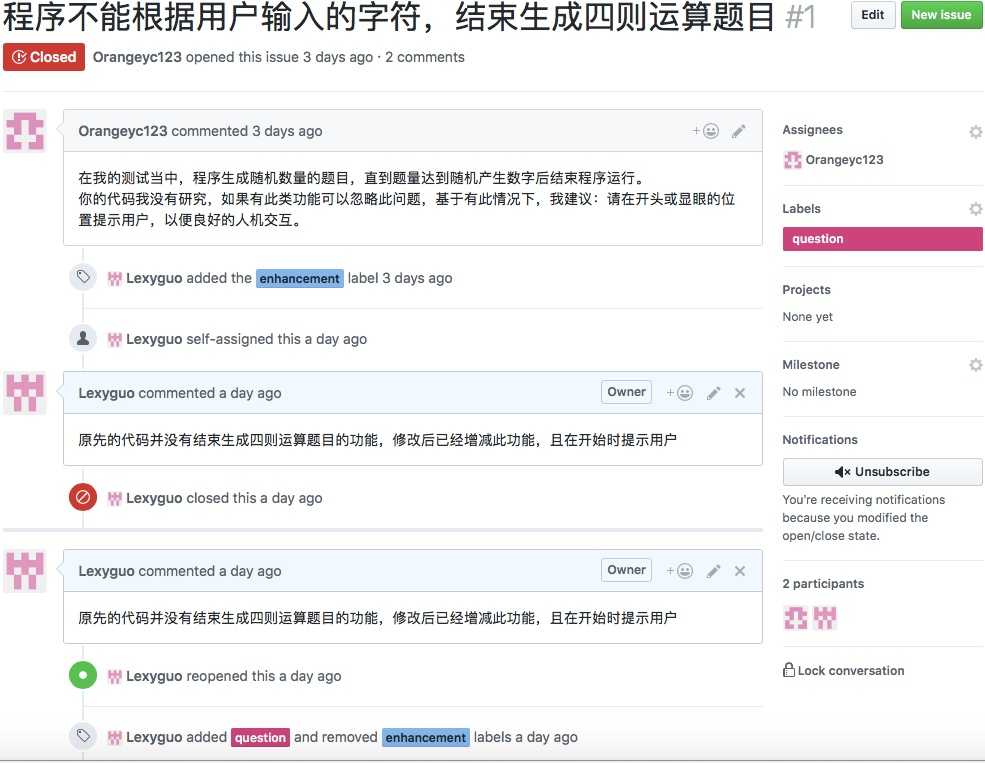The height and width of the screenshot is (763, 985).
Task: Click Lexyguo avatar beside second owner comment
Action: pos(25,571)
